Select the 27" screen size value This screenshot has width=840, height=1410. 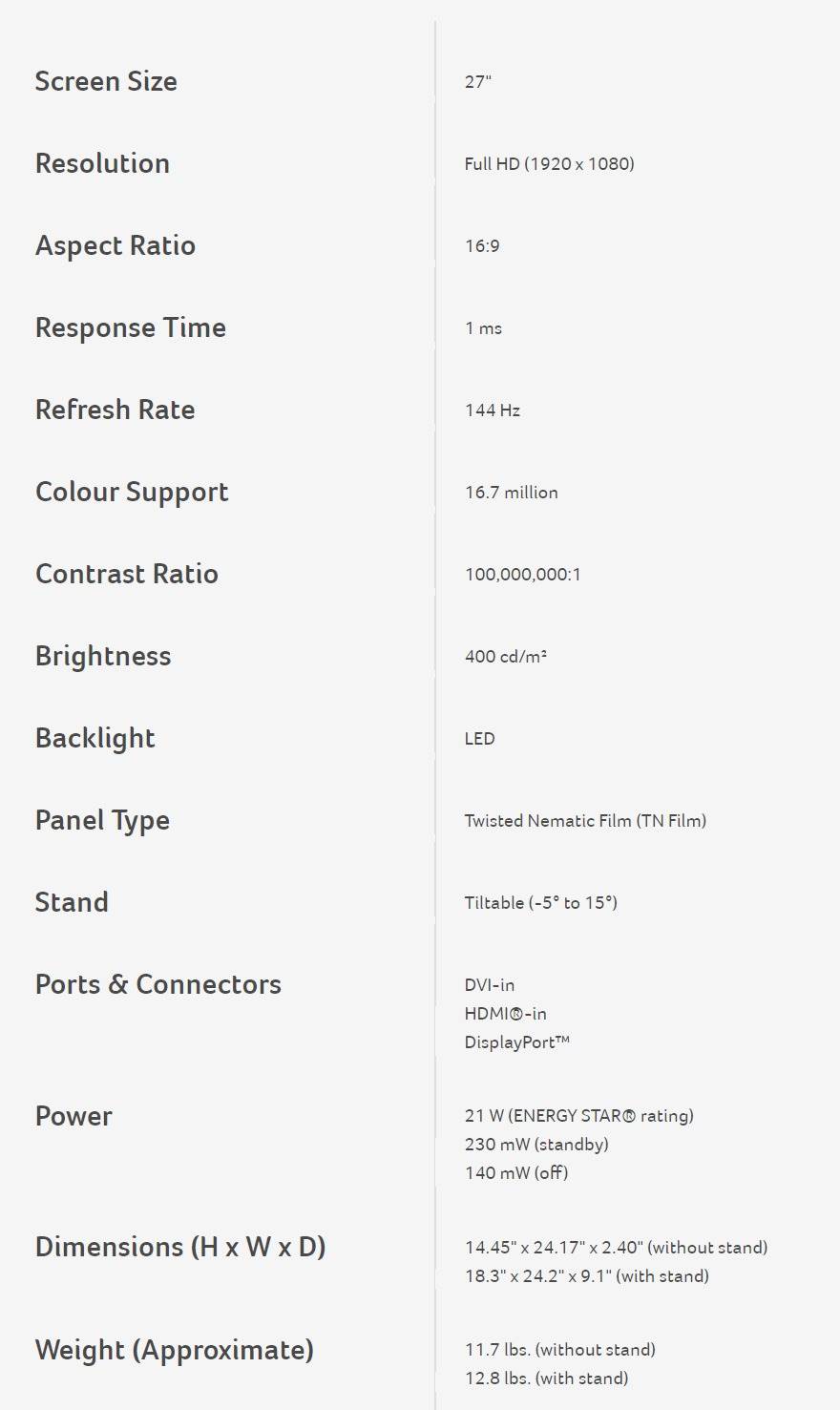[477, 82]
